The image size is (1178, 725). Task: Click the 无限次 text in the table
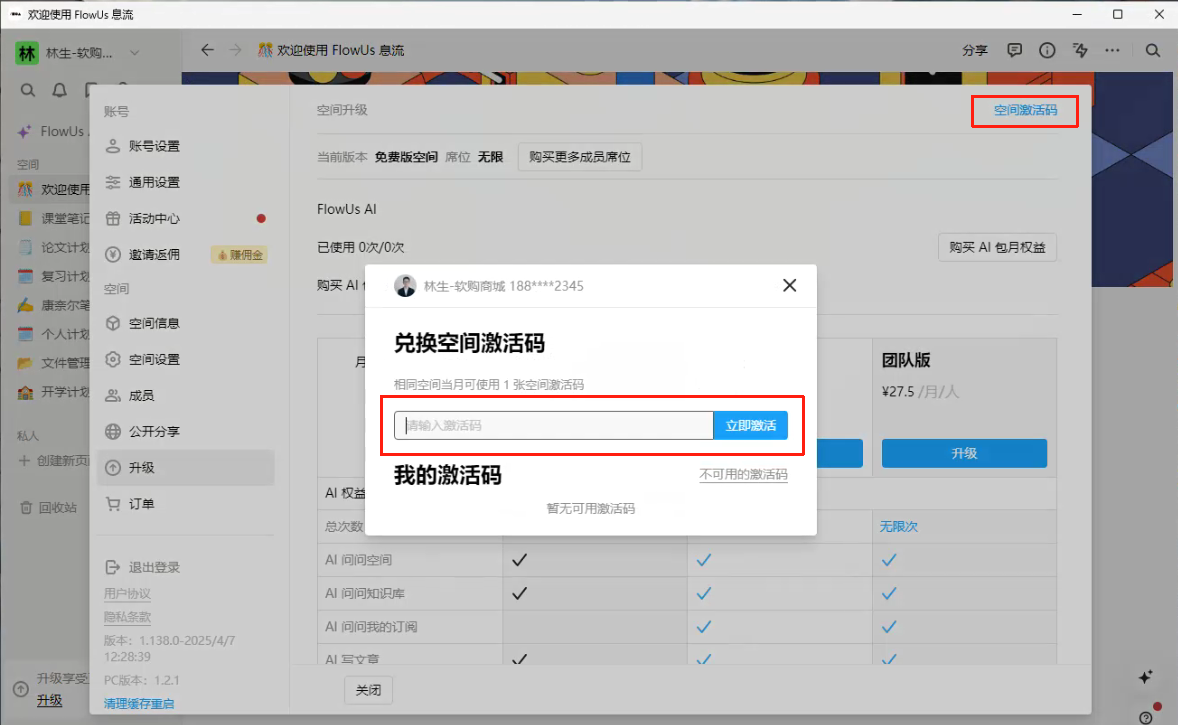point(899,527)
